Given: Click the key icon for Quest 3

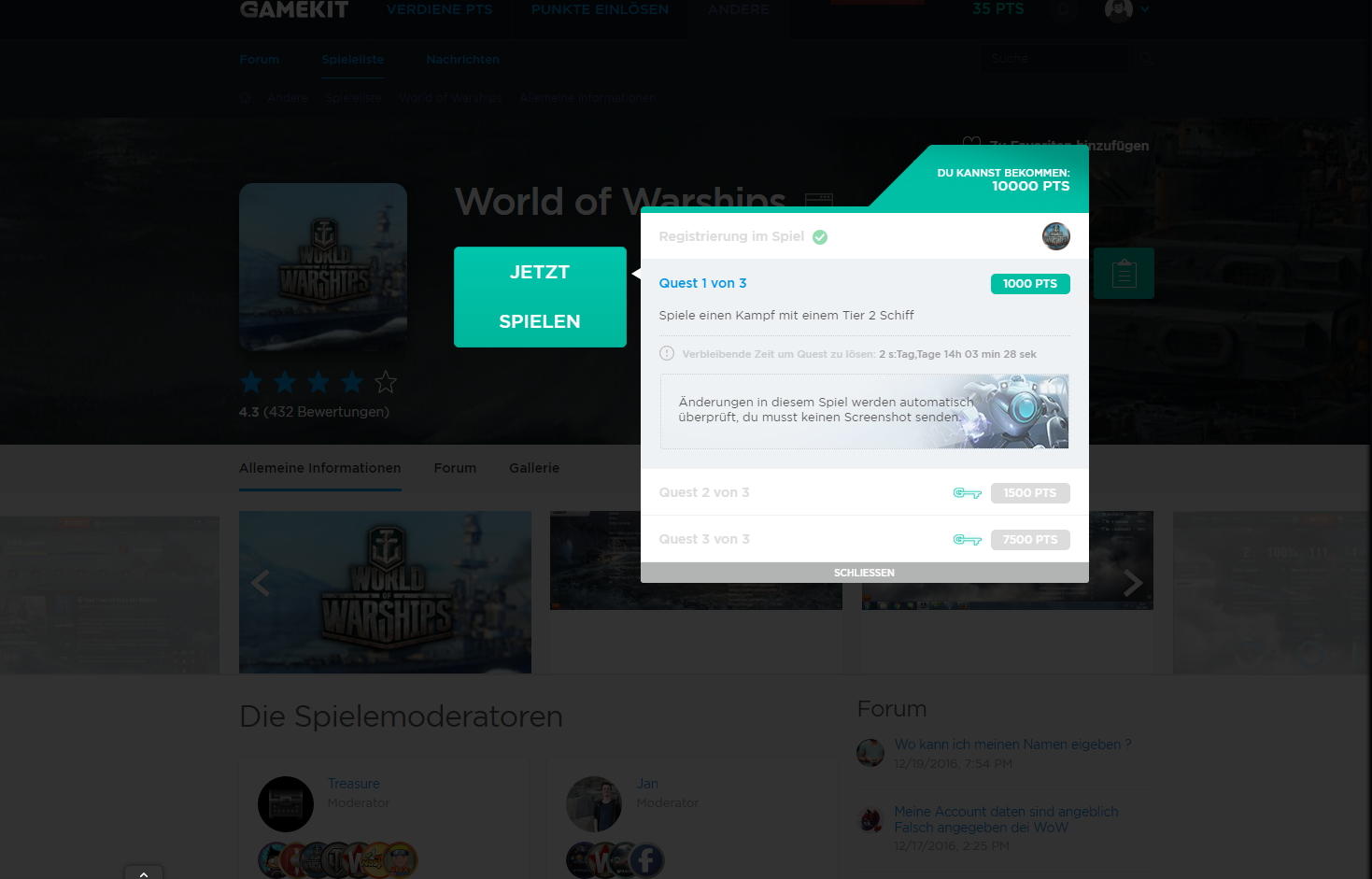Looking at the screenshot, I should (968, 539).
